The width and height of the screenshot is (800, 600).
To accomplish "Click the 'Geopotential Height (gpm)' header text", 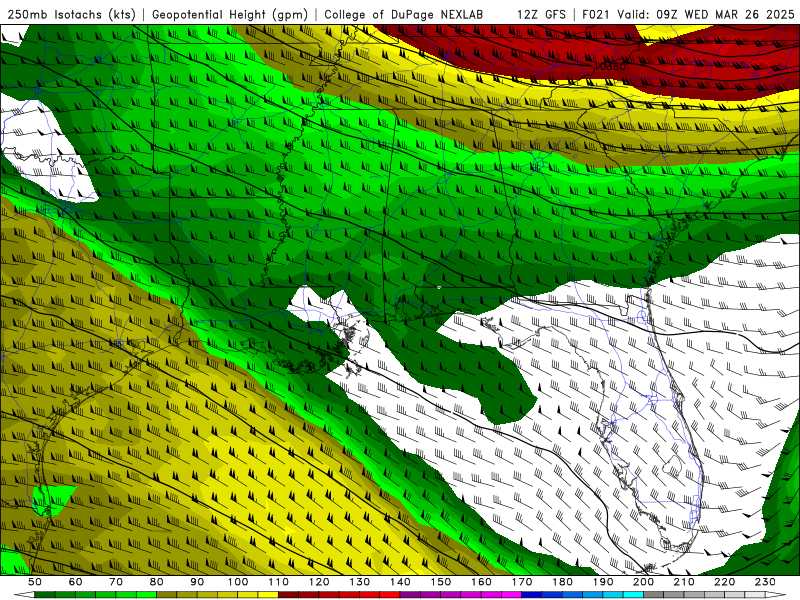I will (230, 14).
